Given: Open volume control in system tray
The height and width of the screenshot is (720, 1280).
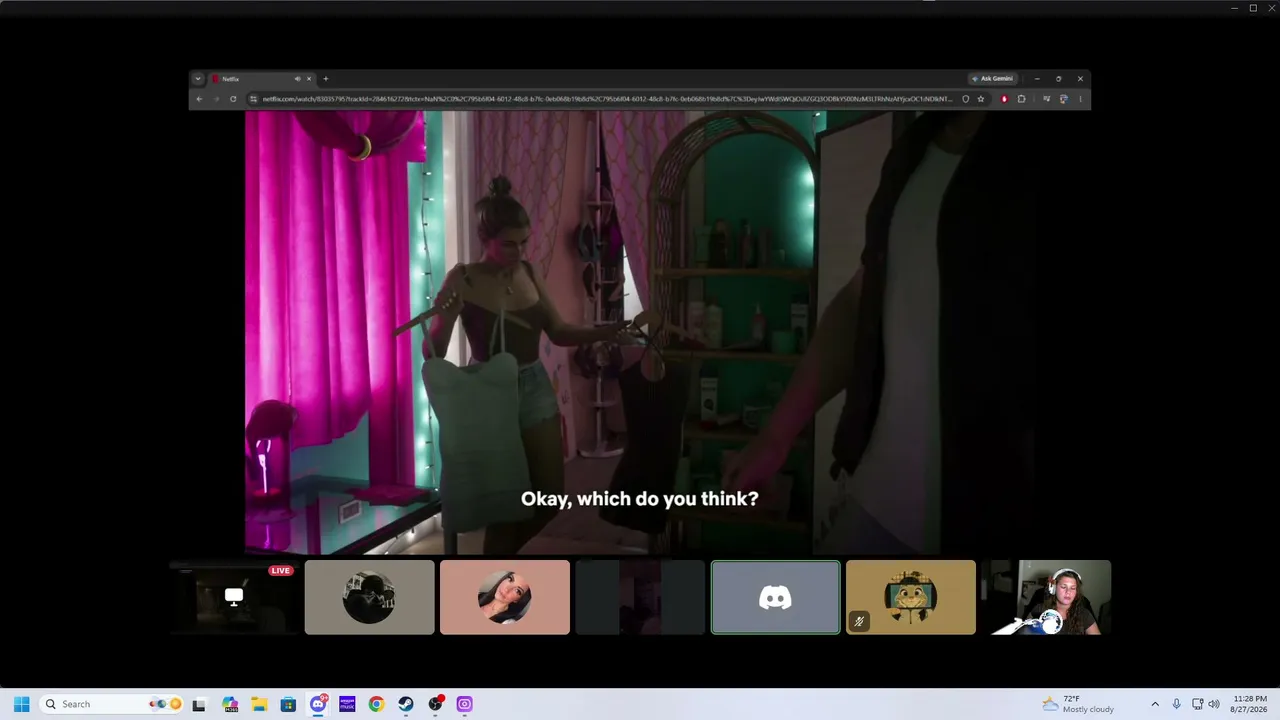Looking at the screenshot, I should click(1214, 704).
